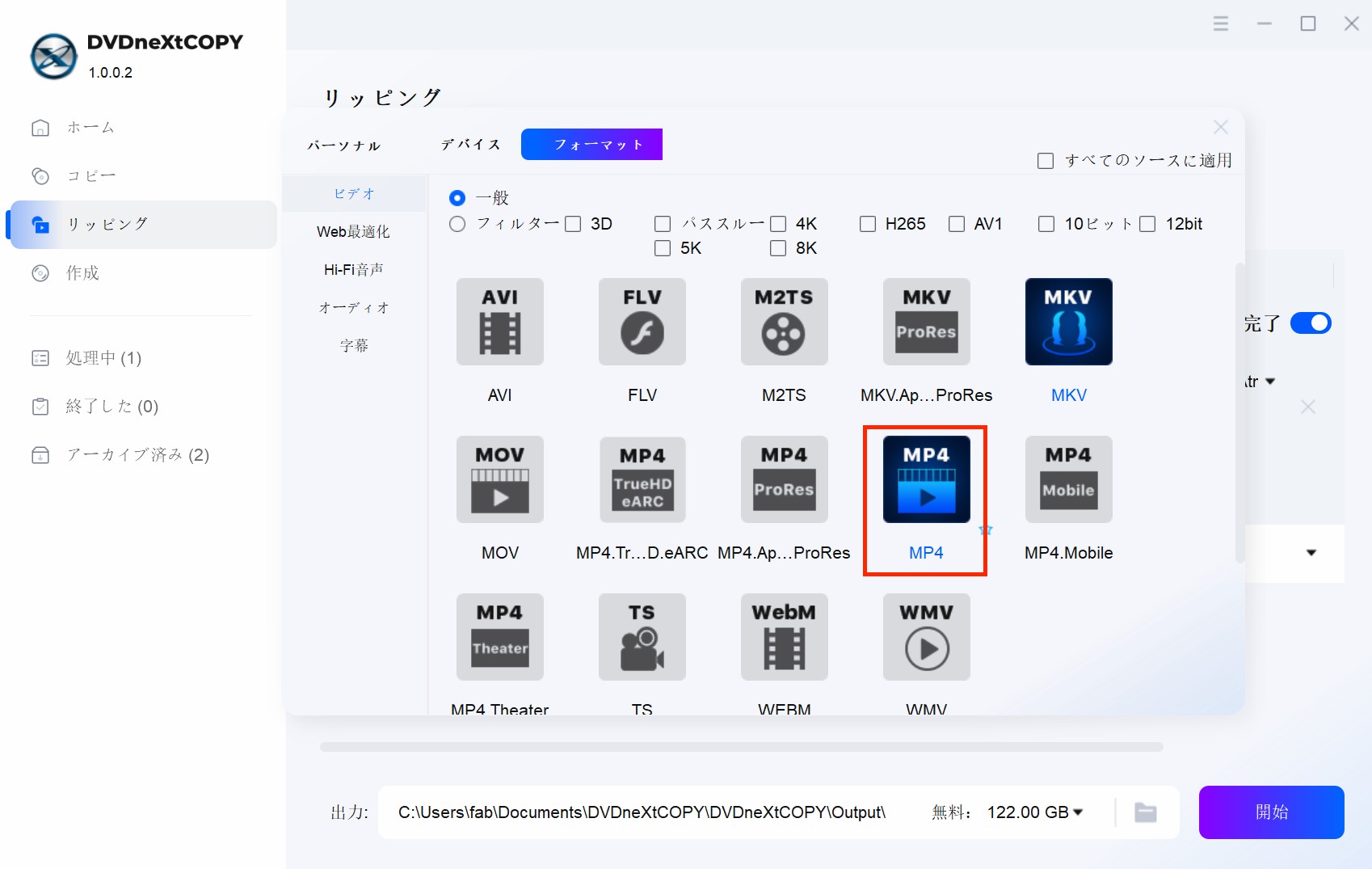Select the フォーマット tab
This screenshot has height=869, width=1372.
click(x=591, y=145)
